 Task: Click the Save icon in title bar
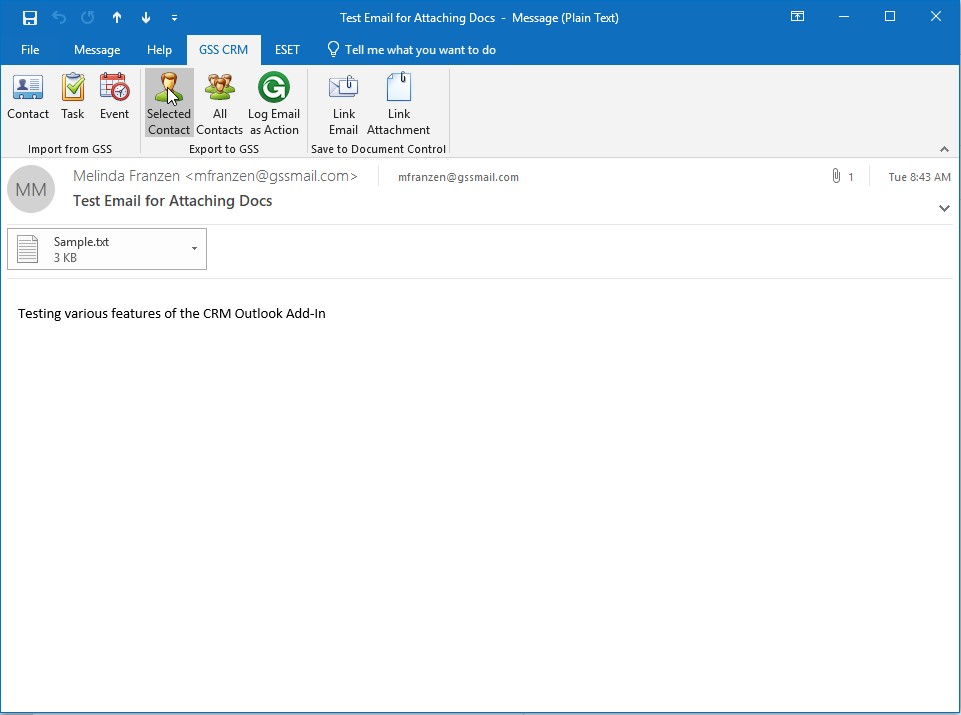[29, 18]
